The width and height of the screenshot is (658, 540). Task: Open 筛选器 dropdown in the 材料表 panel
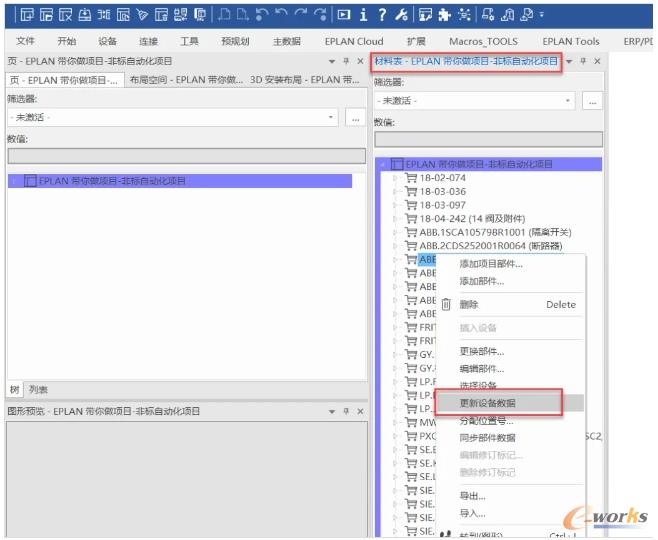click(568, 101)
